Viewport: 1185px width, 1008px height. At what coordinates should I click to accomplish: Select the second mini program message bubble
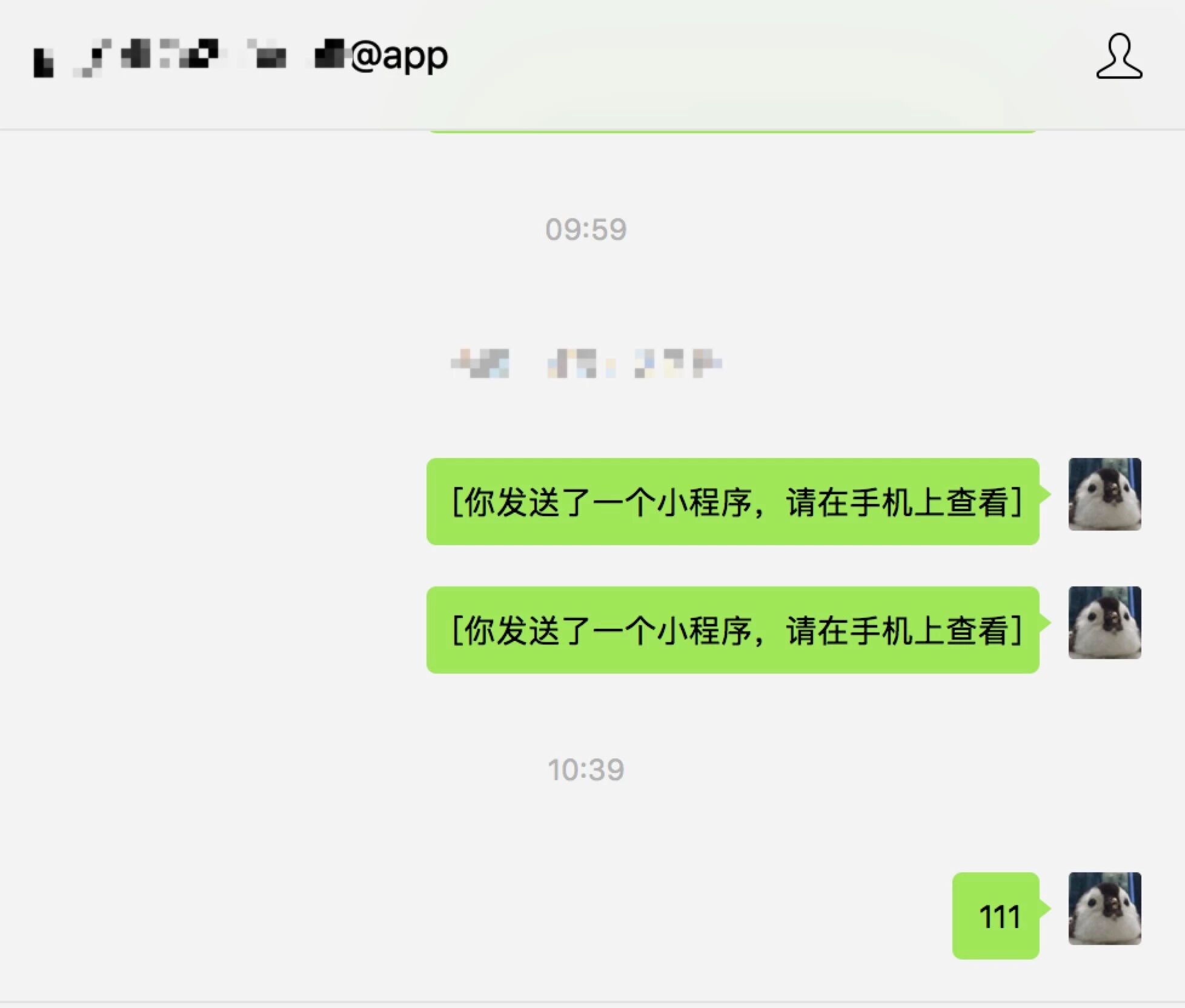pyautogui.click(x=733, y=630)
